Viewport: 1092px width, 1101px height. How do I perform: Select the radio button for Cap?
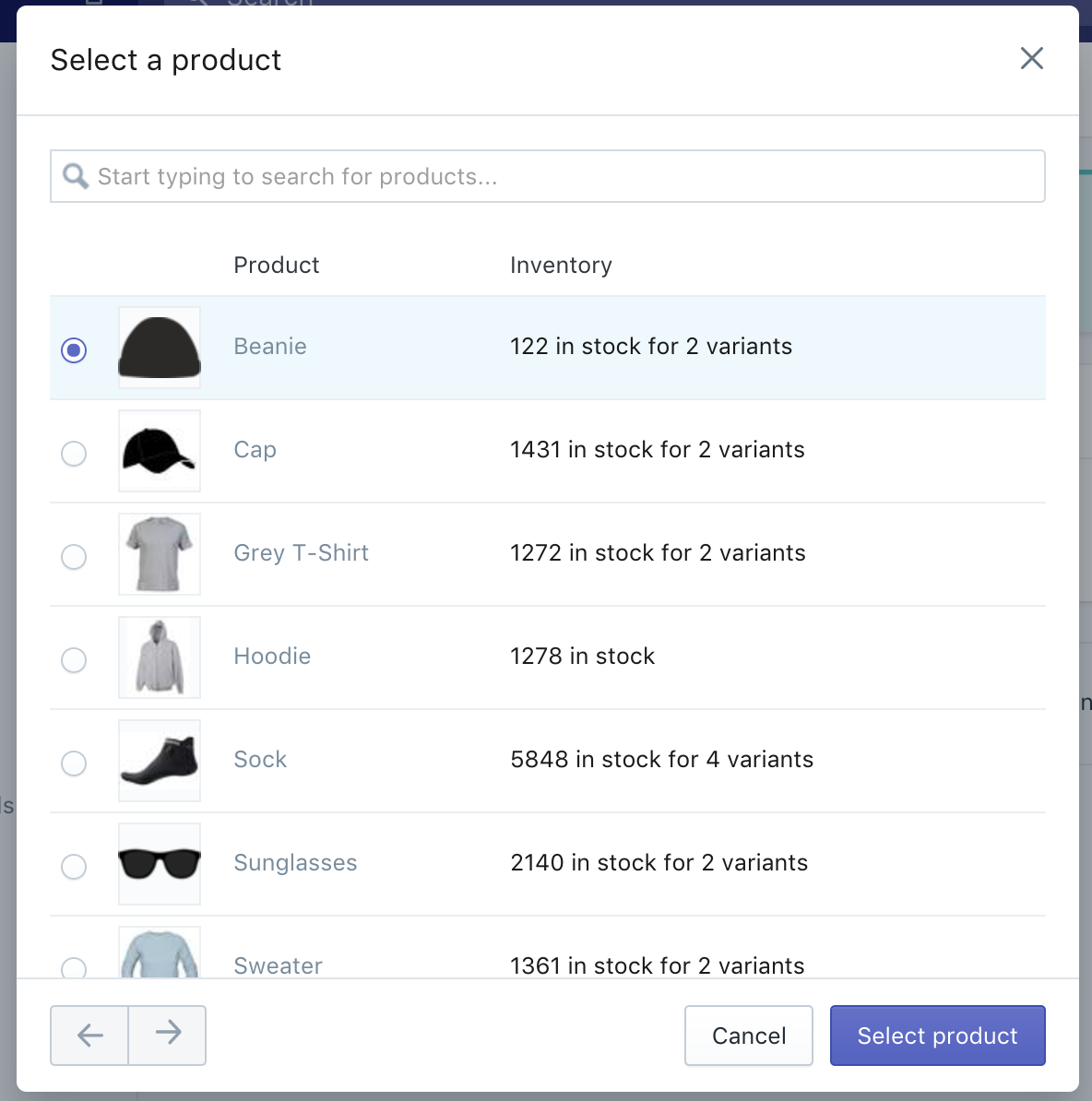click(74, 454)
